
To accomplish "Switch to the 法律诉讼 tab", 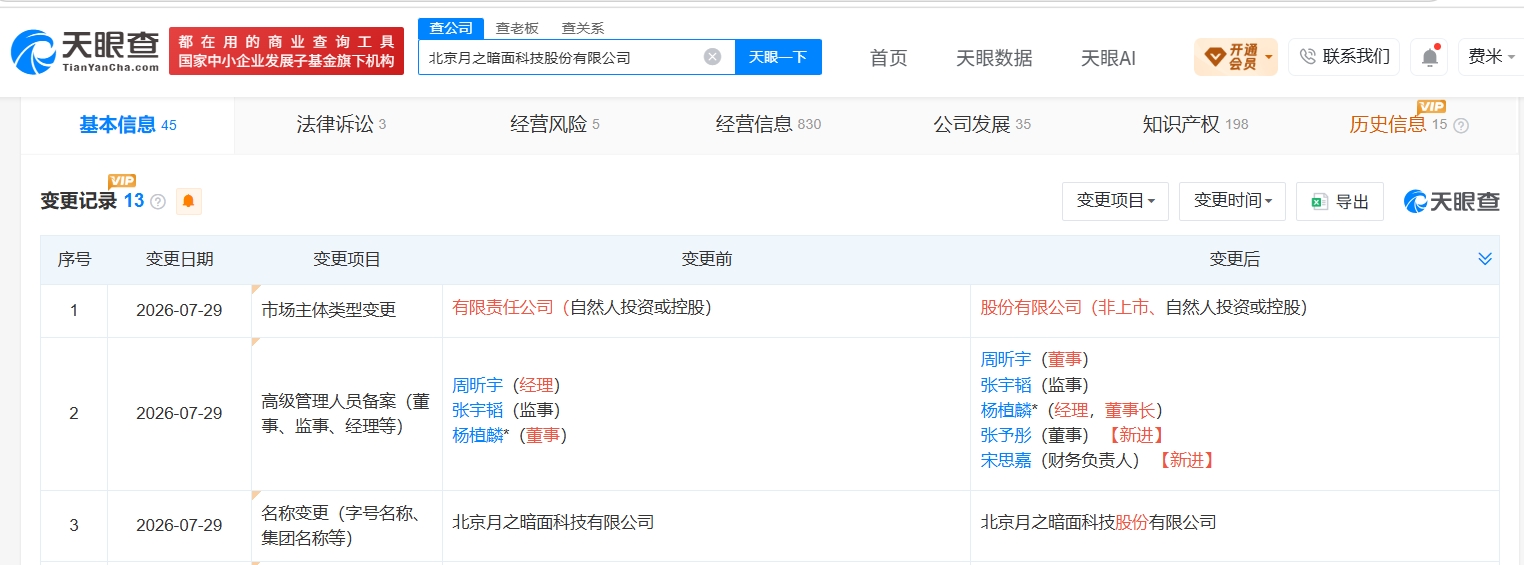I will [x=341, y=124].
